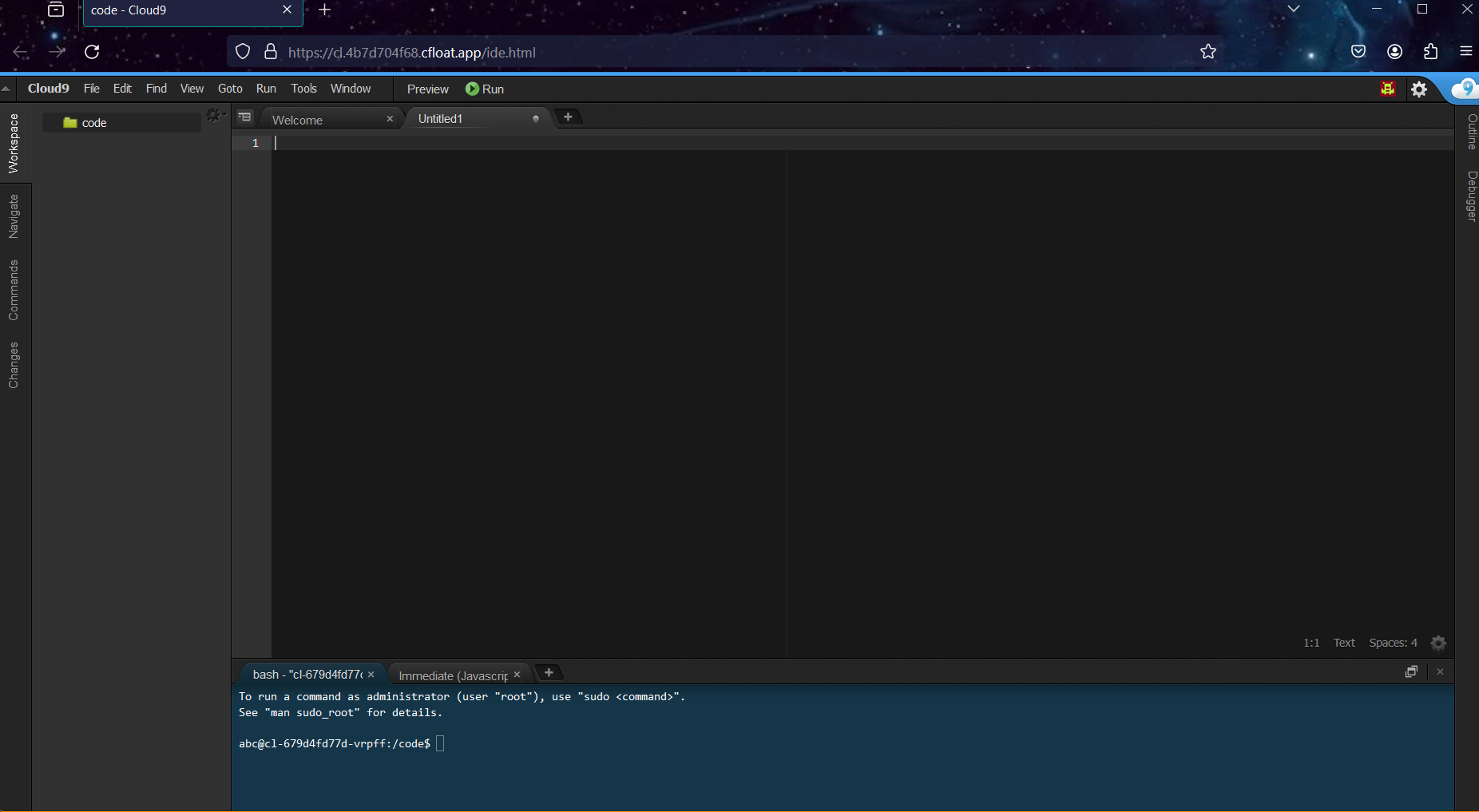The image size is (1479, 812).
Task: Open the View menu
Action: tap(192, 89)
